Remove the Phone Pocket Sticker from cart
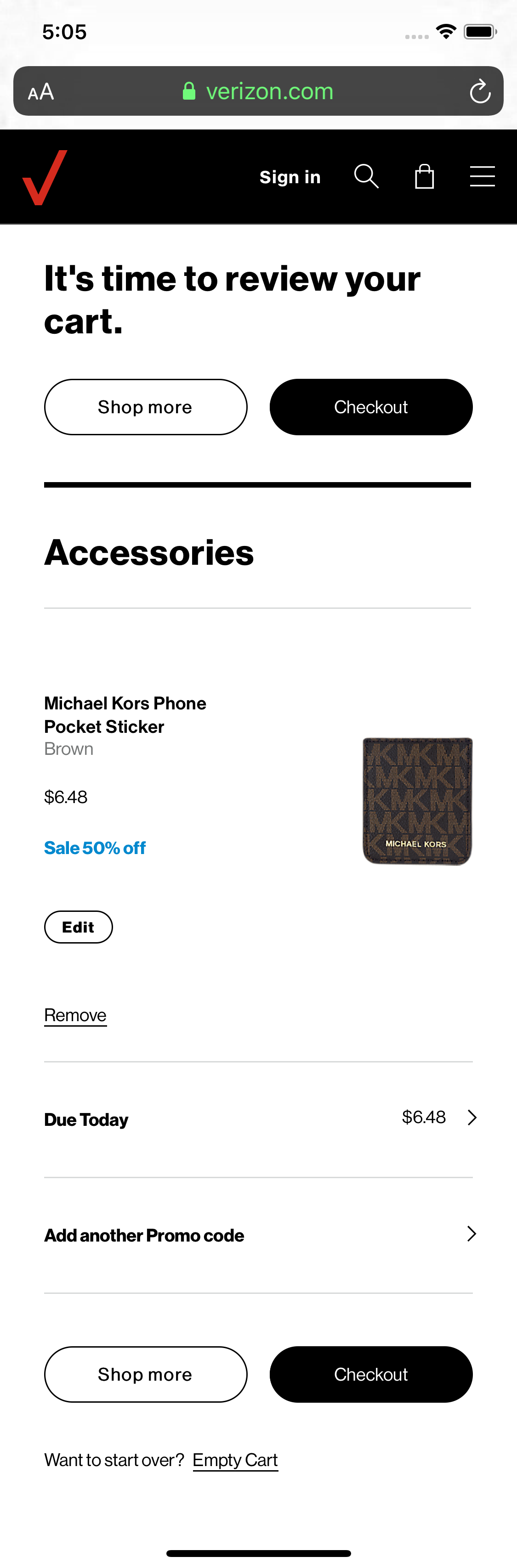This screenshot has height=1568, width=517. 75,1015
